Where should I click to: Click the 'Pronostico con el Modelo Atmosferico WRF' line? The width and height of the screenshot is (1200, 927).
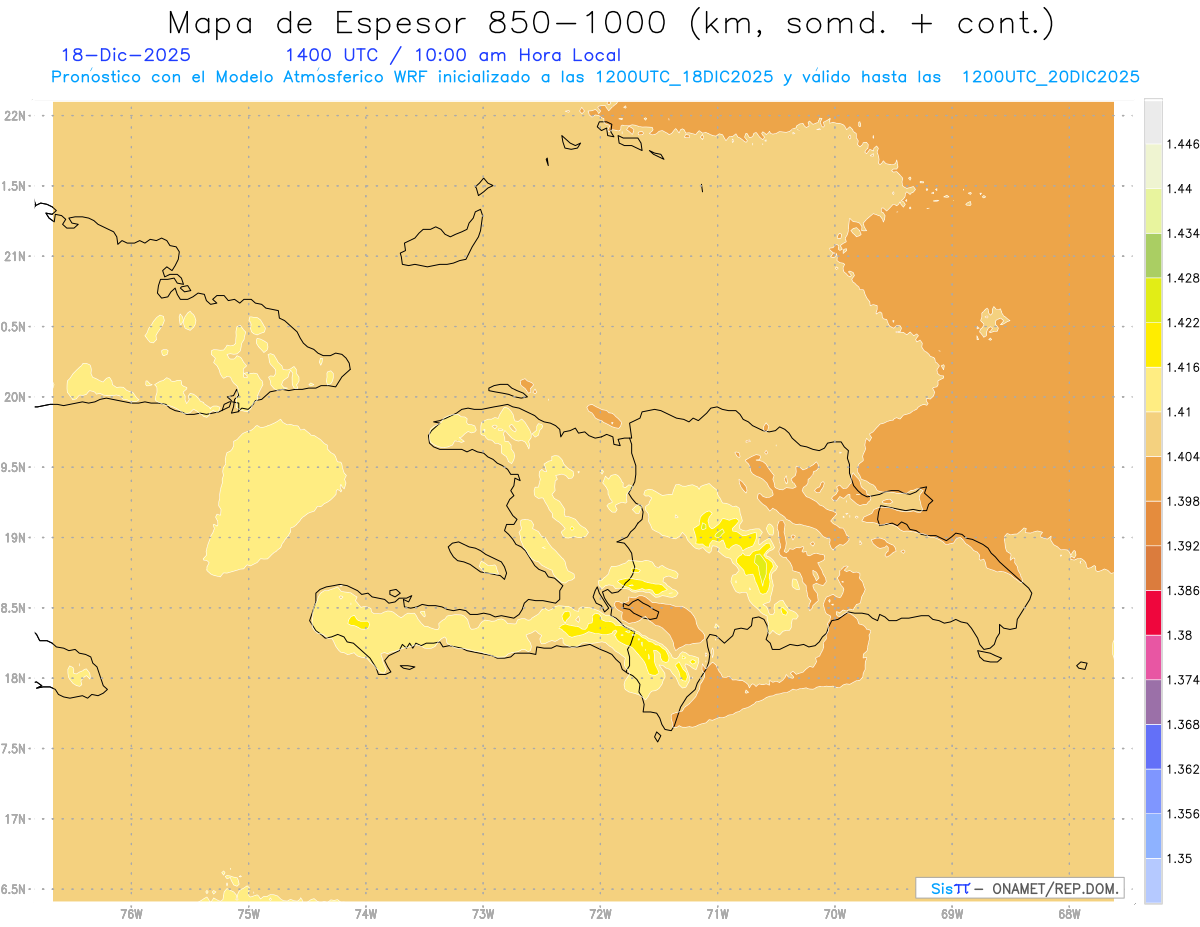(x=595, y=77)
